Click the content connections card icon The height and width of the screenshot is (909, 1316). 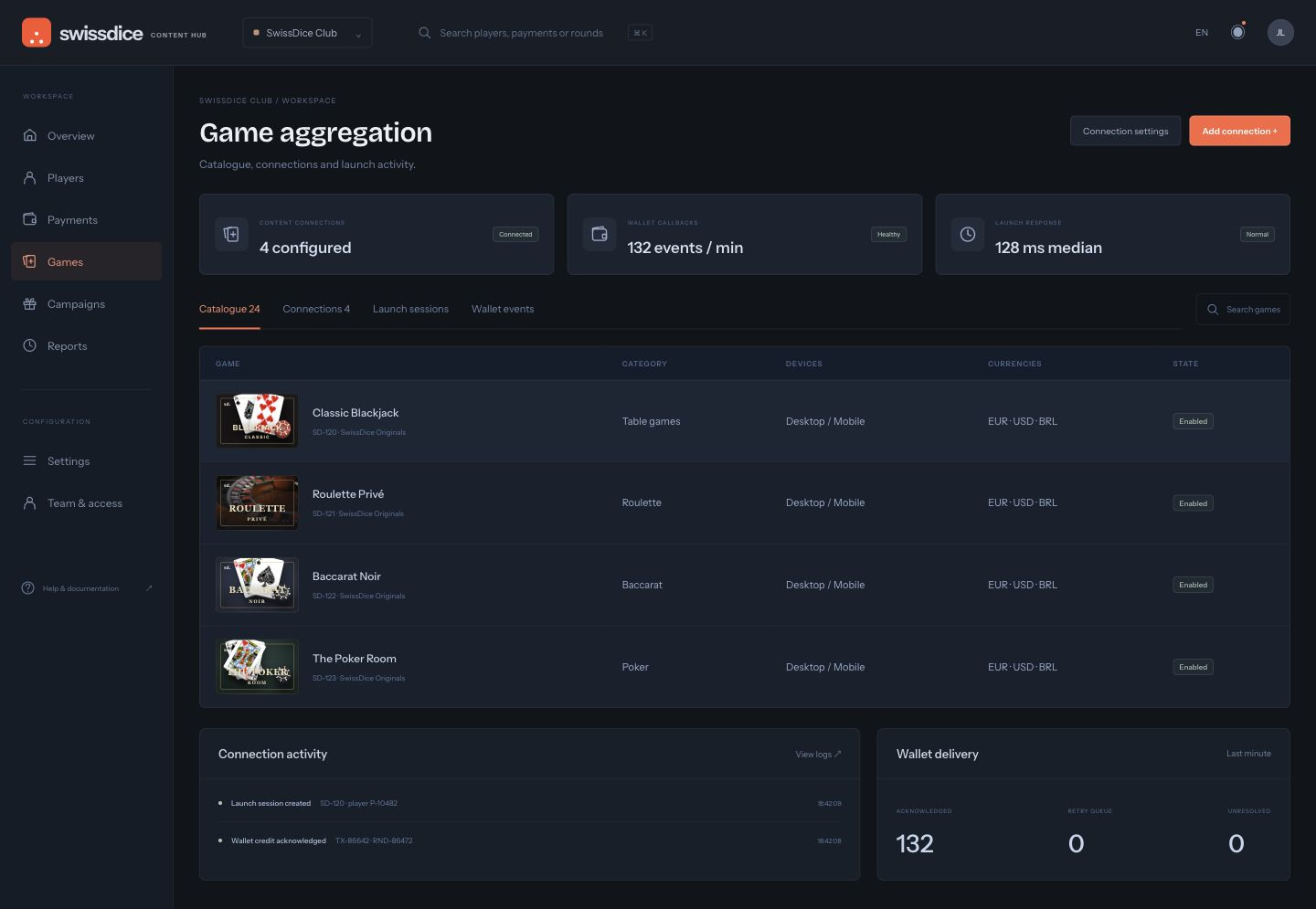[x=231, y=235]
